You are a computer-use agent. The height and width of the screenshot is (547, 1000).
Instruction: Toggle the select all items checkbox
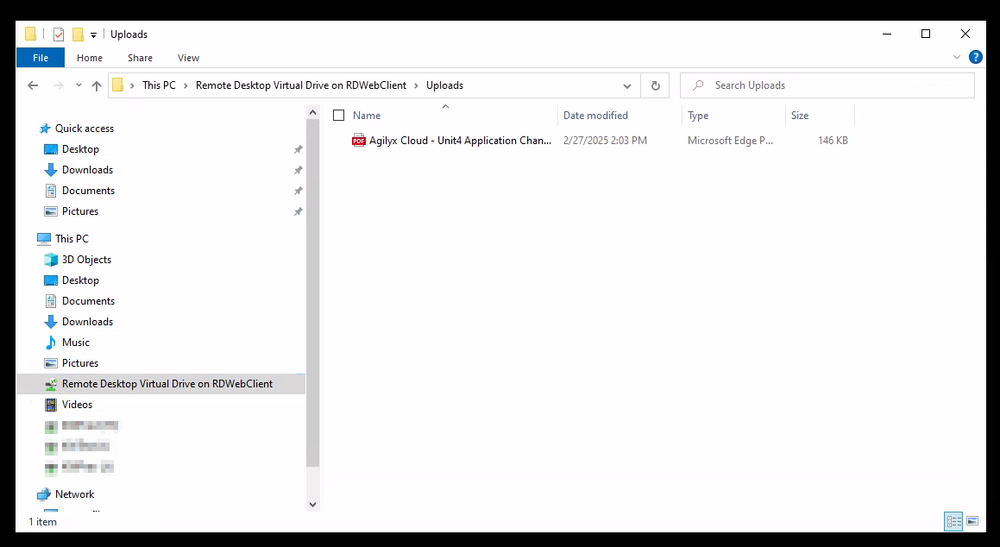click(339, 115)
